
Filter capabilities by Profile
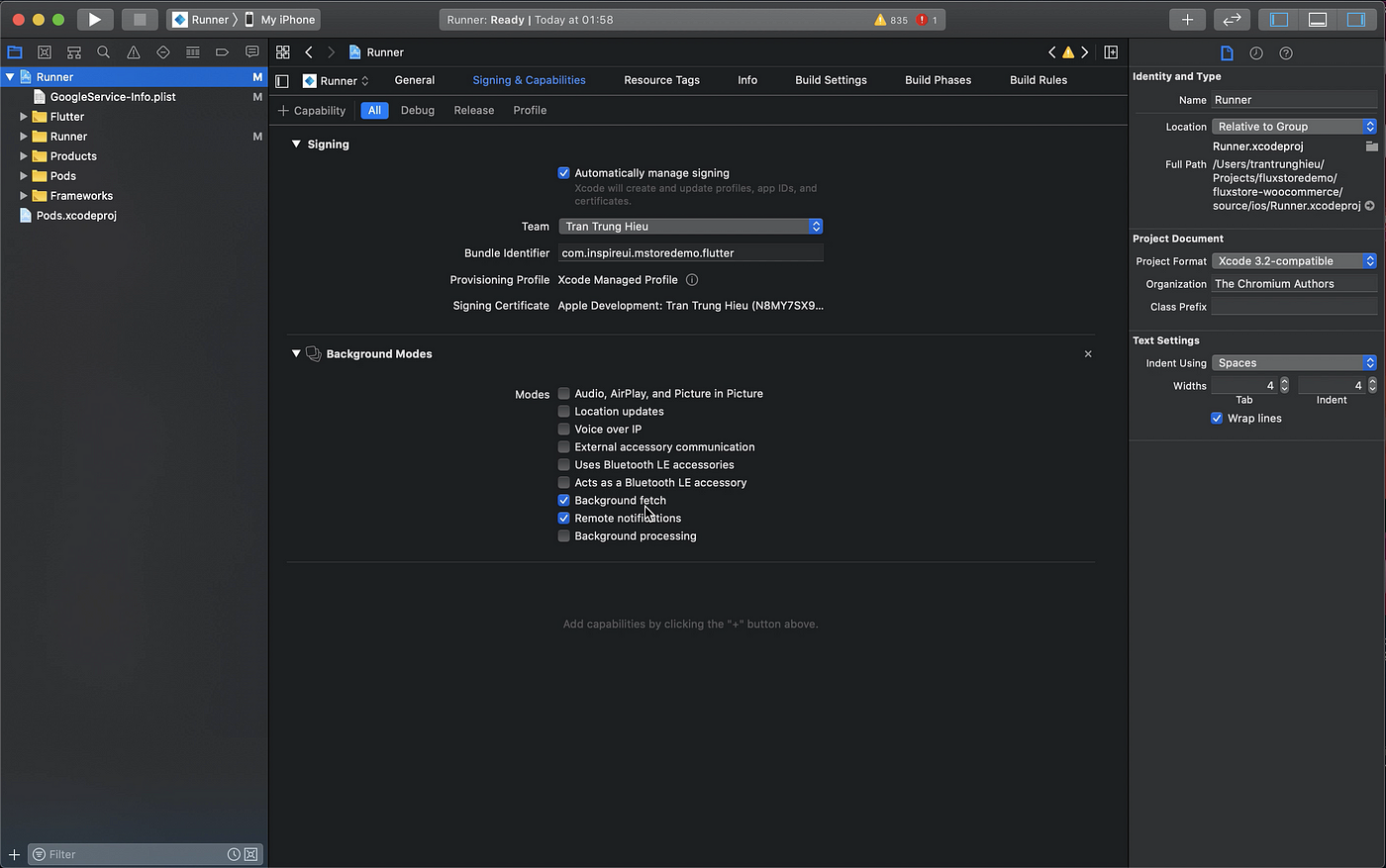pos(530,111)
